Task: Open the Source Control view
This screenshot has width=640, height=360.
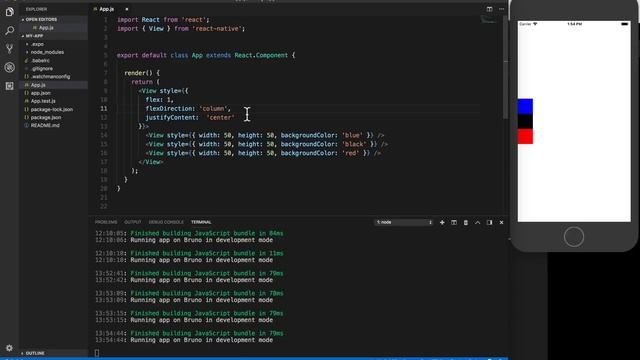Action: (x=9, y=49)
